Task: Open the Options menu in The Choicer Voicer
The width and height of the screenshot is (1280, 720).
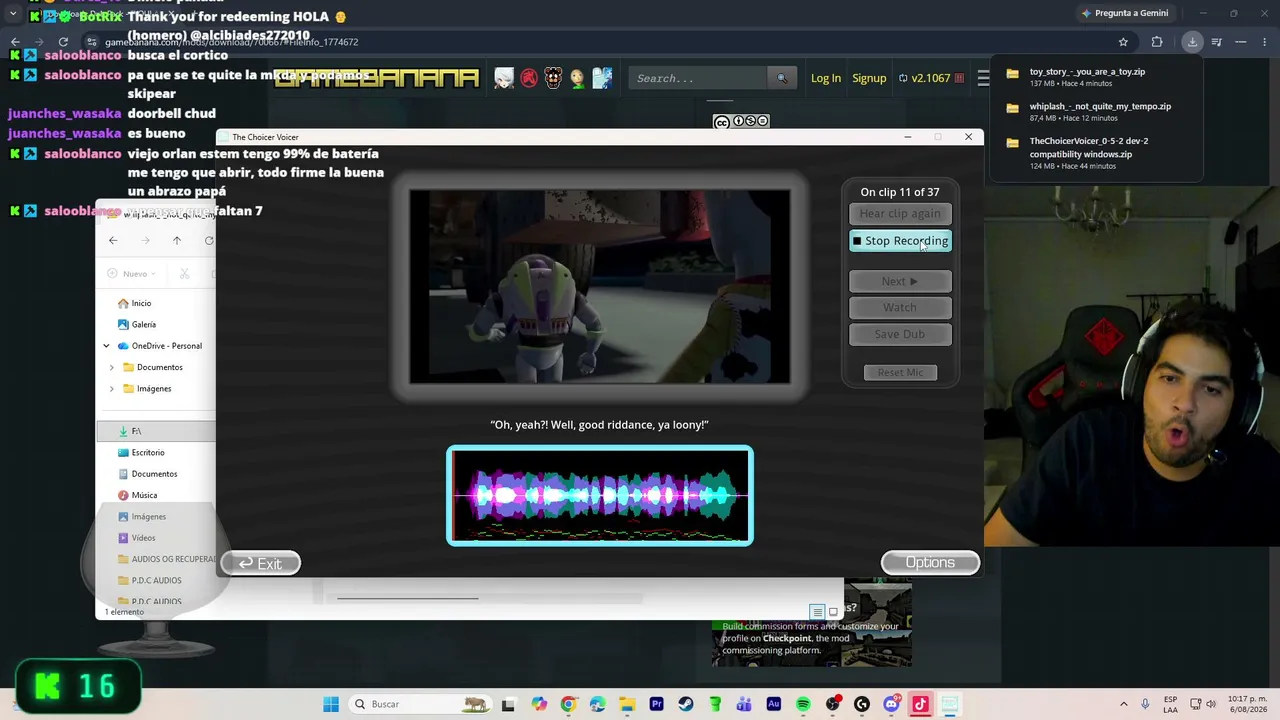Action: click(x=930, y=563)
